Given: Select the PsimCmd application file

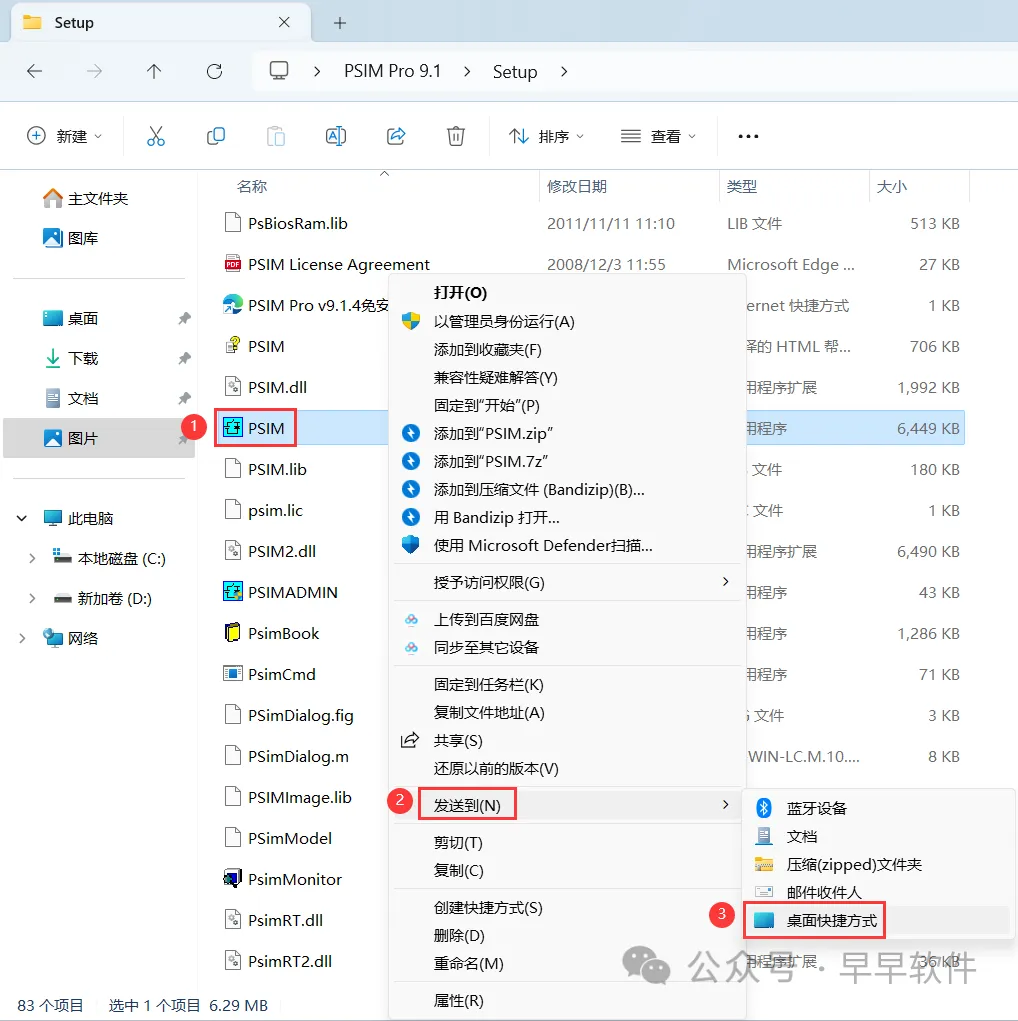Looking at the screenshot, I should click(269, 674).
